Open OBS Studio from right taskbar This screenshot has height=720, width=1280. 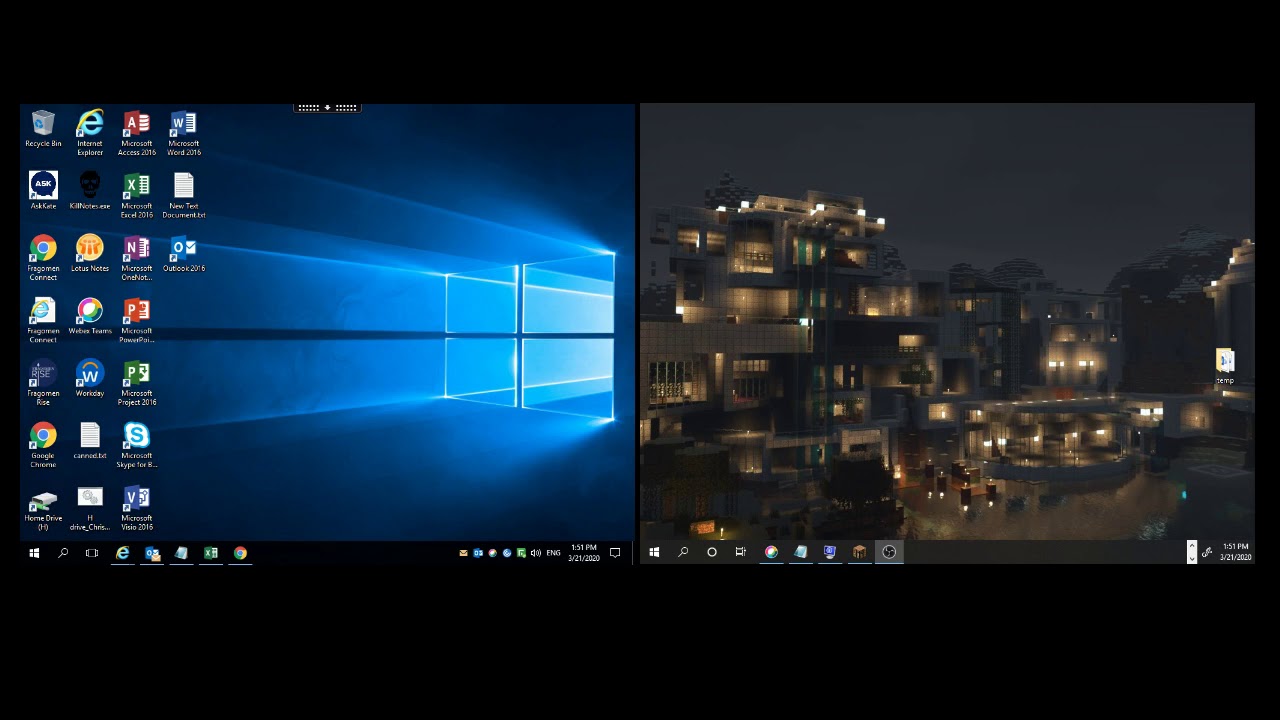point(889,552)
